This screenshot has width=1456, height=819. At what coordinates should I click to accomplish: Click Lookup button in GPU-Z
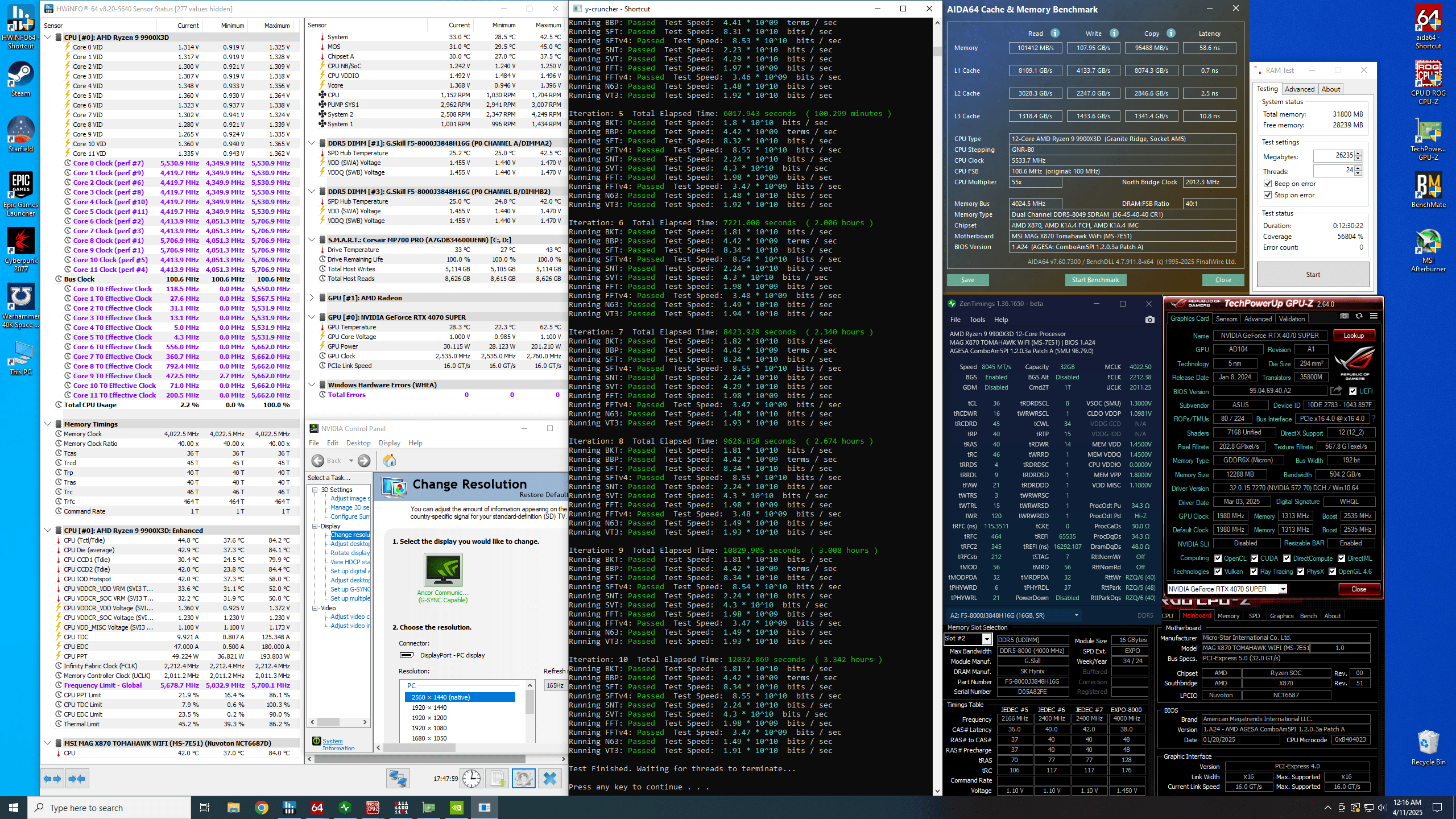click(1353, 336)
